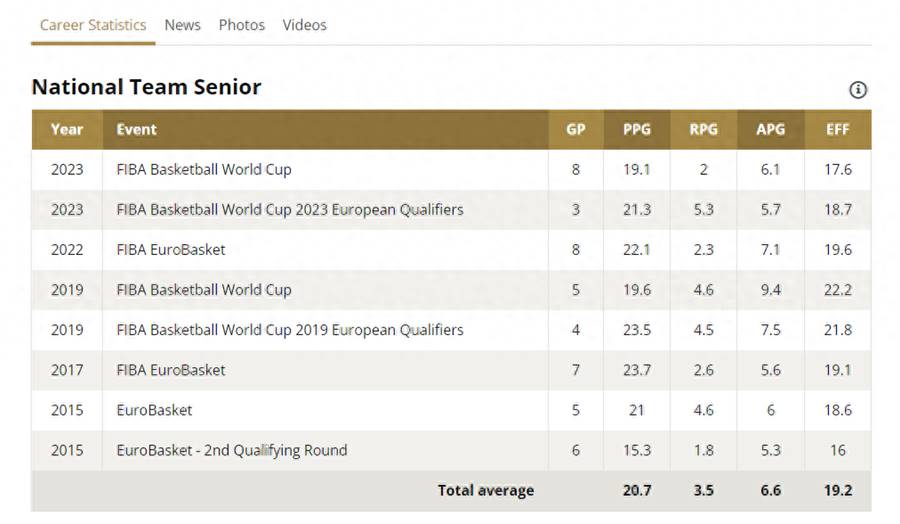Select the 2022 FIBA EuroBasket event

click(171, 250)
